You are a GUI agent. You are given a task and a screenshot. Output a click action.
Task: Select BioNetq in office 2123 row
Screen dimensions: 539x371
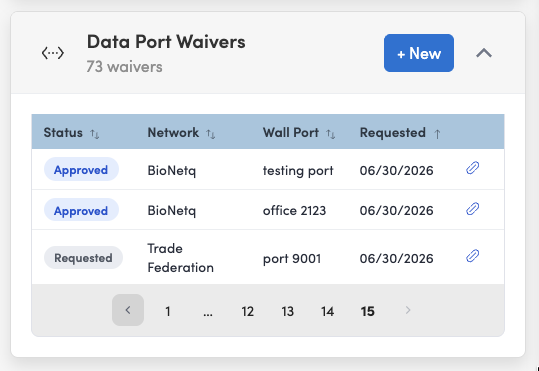[x=172, y=210]
